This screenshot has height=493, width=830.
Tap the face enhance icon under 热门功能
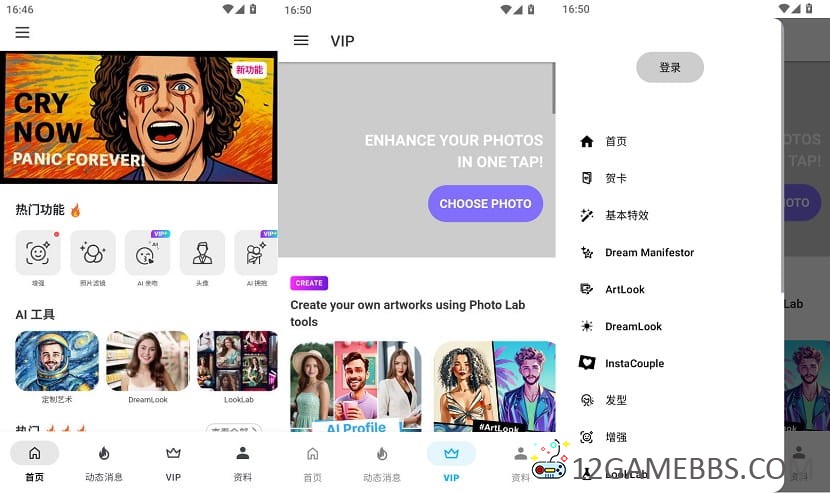click(38, 253)
